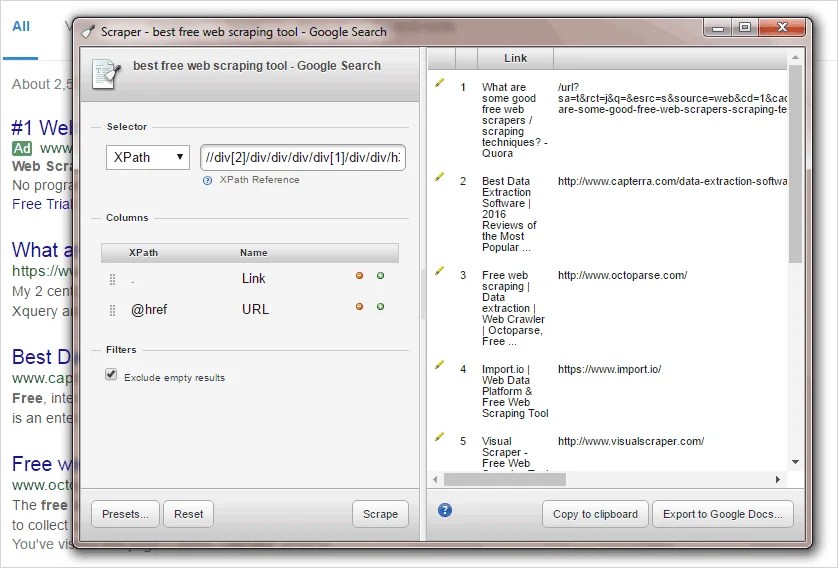This screenshot has width=838, height=568.
Task: Click the Scraper document icon in header
Action: pyautogui.click(x=106, y=73)
